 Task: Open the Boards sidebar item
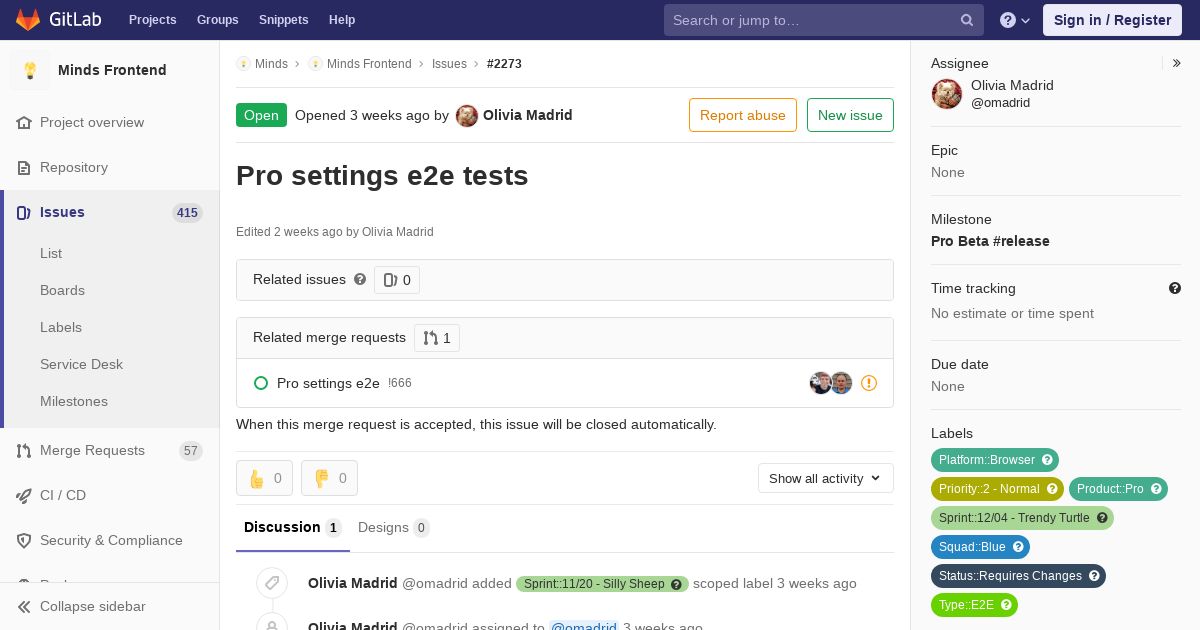(x=62, y=290)
